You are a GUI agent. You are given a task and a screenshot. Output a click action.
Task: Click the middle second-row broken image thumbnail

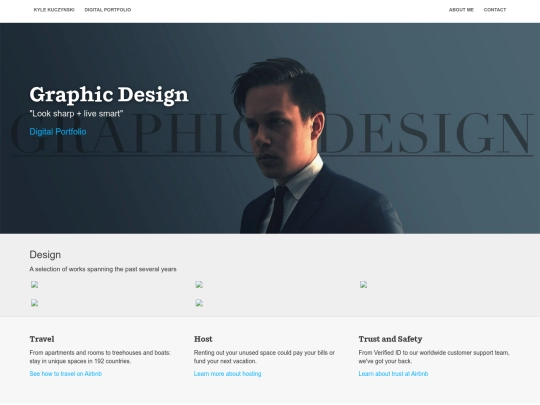199,303
